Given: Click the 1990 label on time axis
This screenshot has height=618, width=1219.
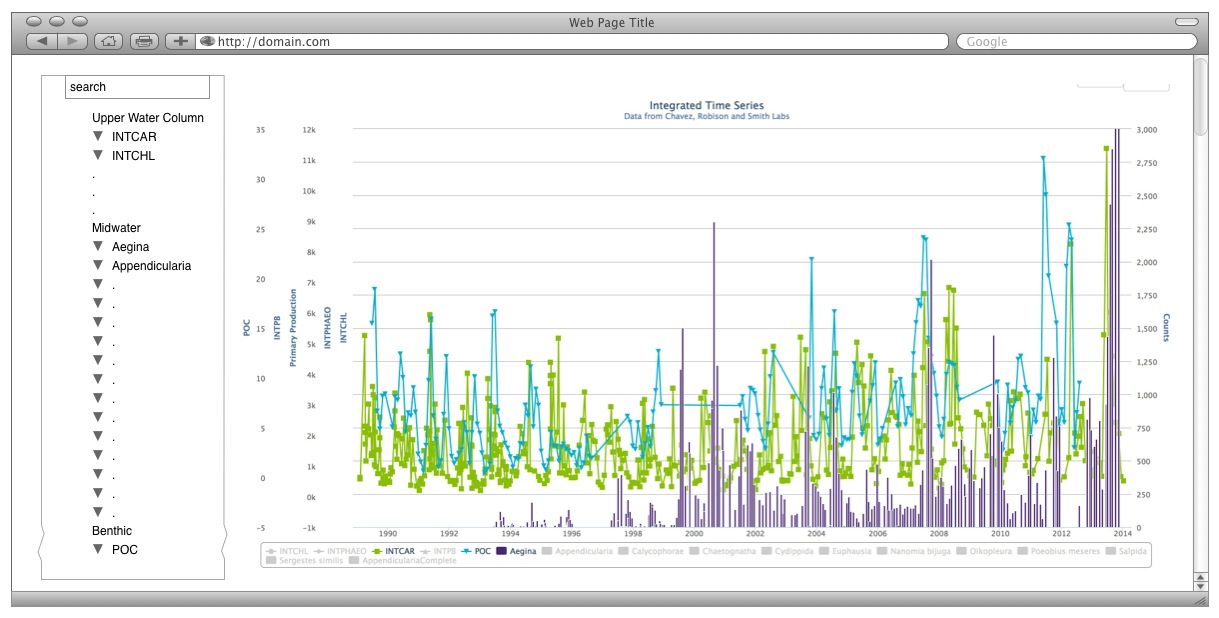Looking at the screenshot, I should click(x=387, y=534).
